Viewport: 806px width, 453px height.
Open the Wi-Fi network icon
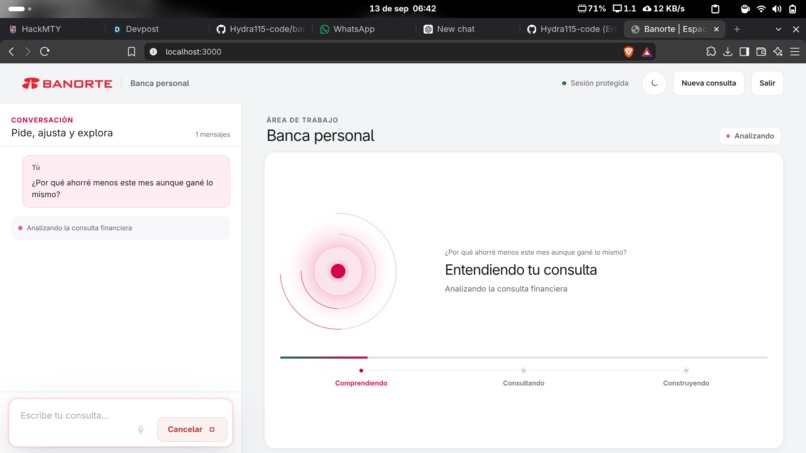coord(761,9)
